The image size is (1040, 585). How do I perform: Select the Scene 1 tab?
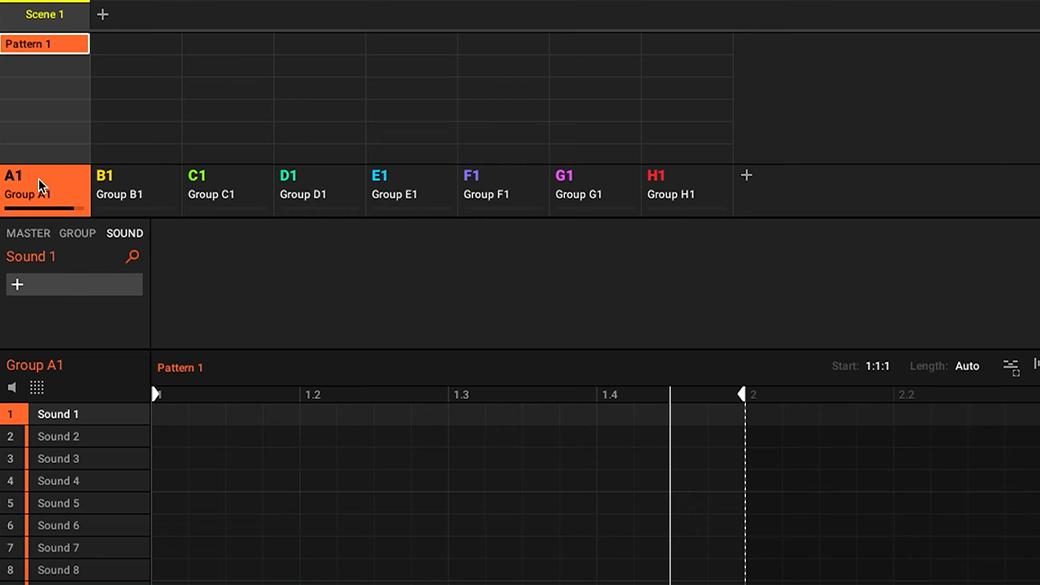point(44,15)
